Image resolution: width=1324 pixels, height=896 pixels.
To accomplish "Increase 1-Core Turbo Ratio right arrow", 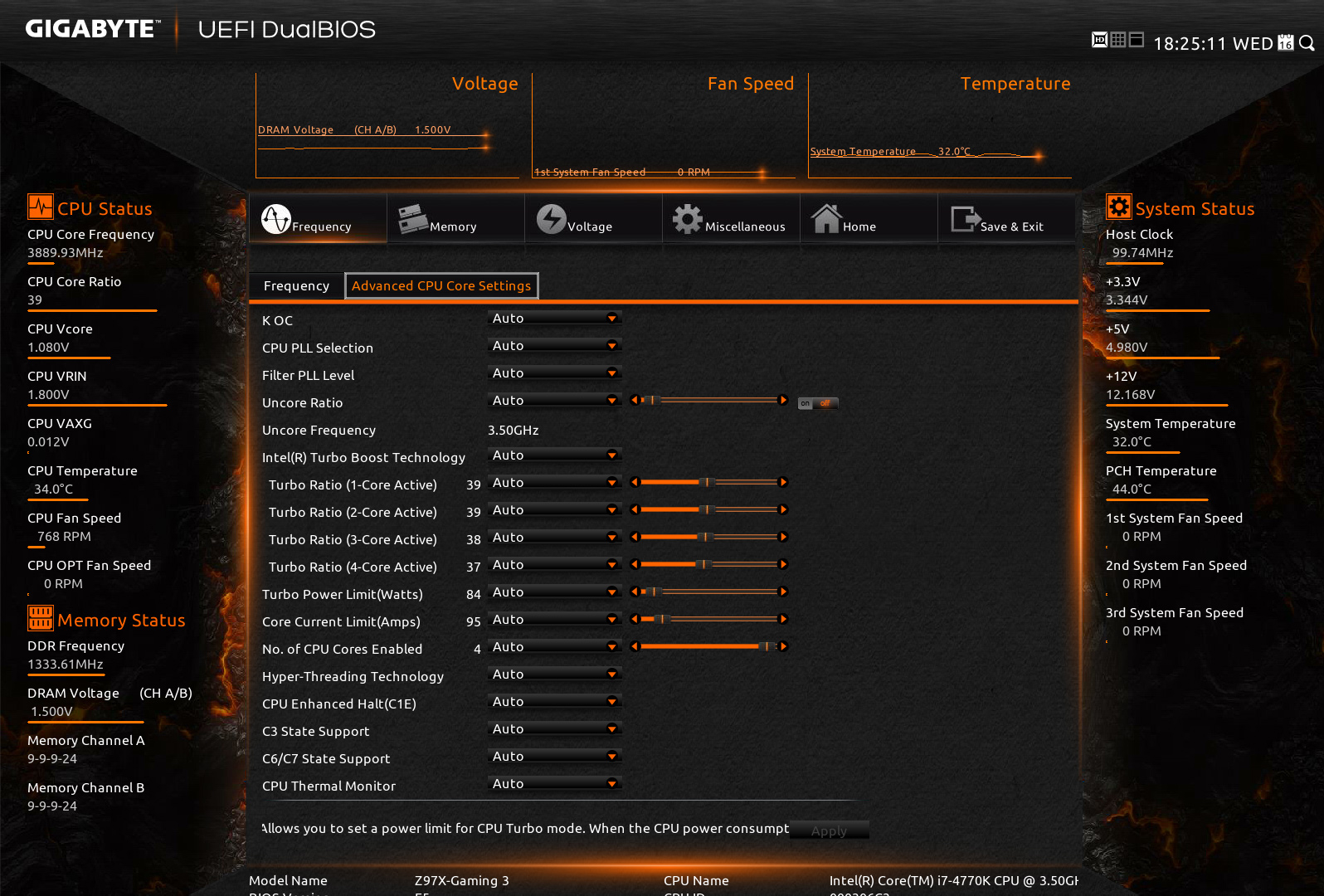I will click(782, 482).
